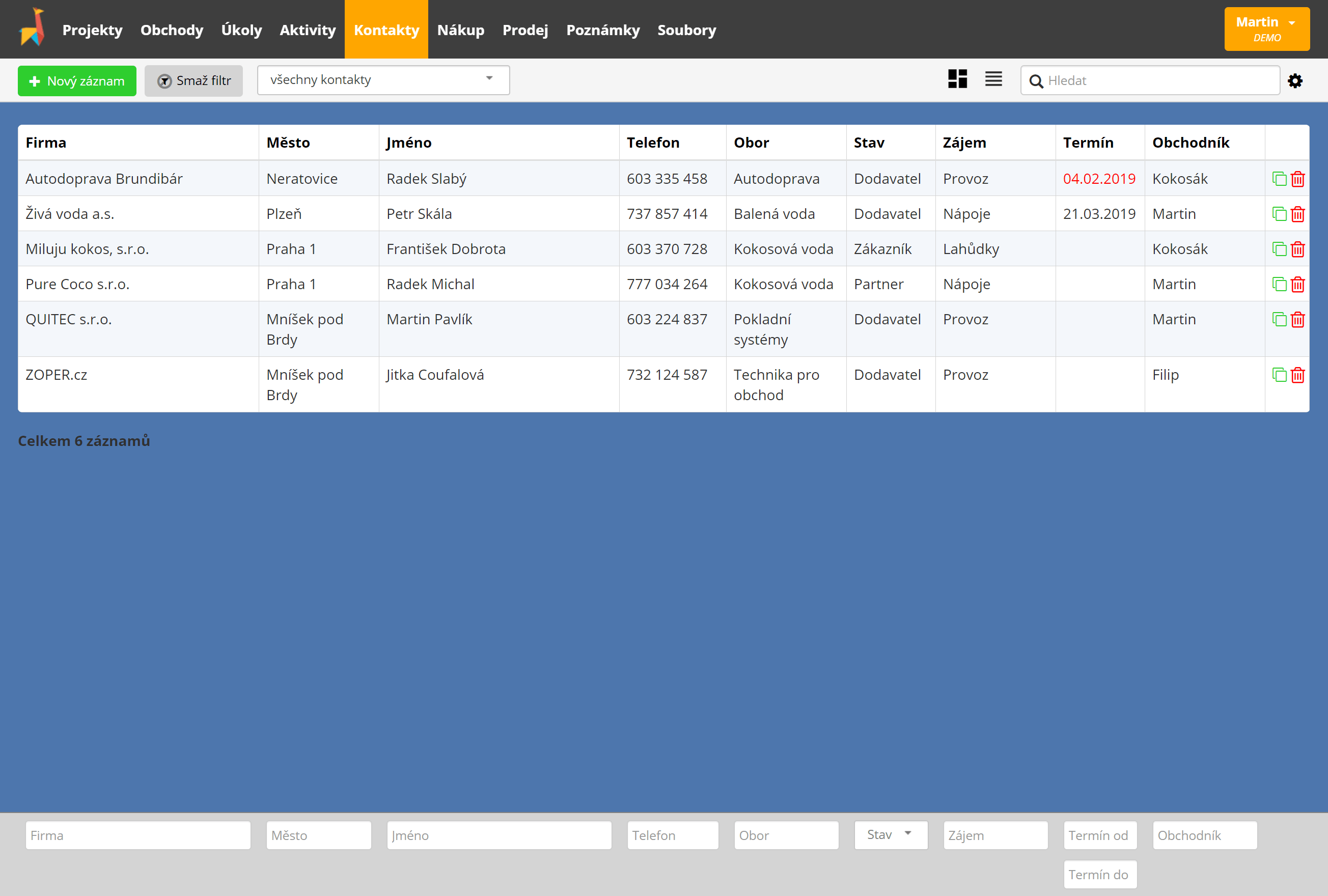Click the Obor filter input
This screenshot has width=1328, height=896.
pyautogui.click(x=786, y=835)
